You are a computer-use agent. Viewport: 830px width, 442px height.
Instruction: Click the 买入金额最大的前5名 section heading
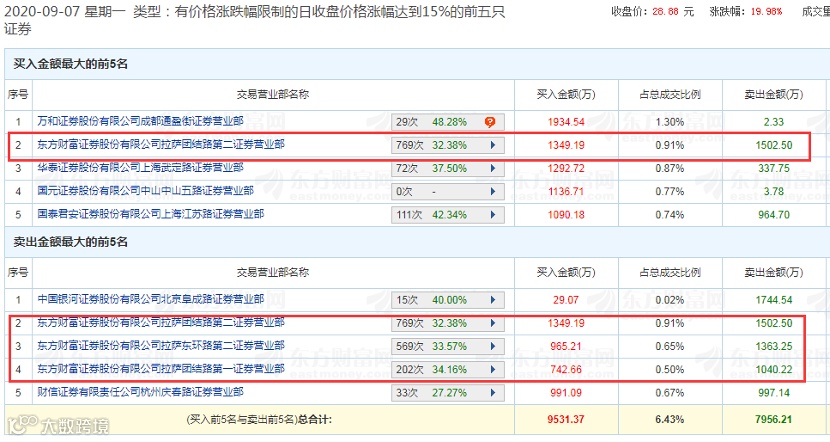70,64
